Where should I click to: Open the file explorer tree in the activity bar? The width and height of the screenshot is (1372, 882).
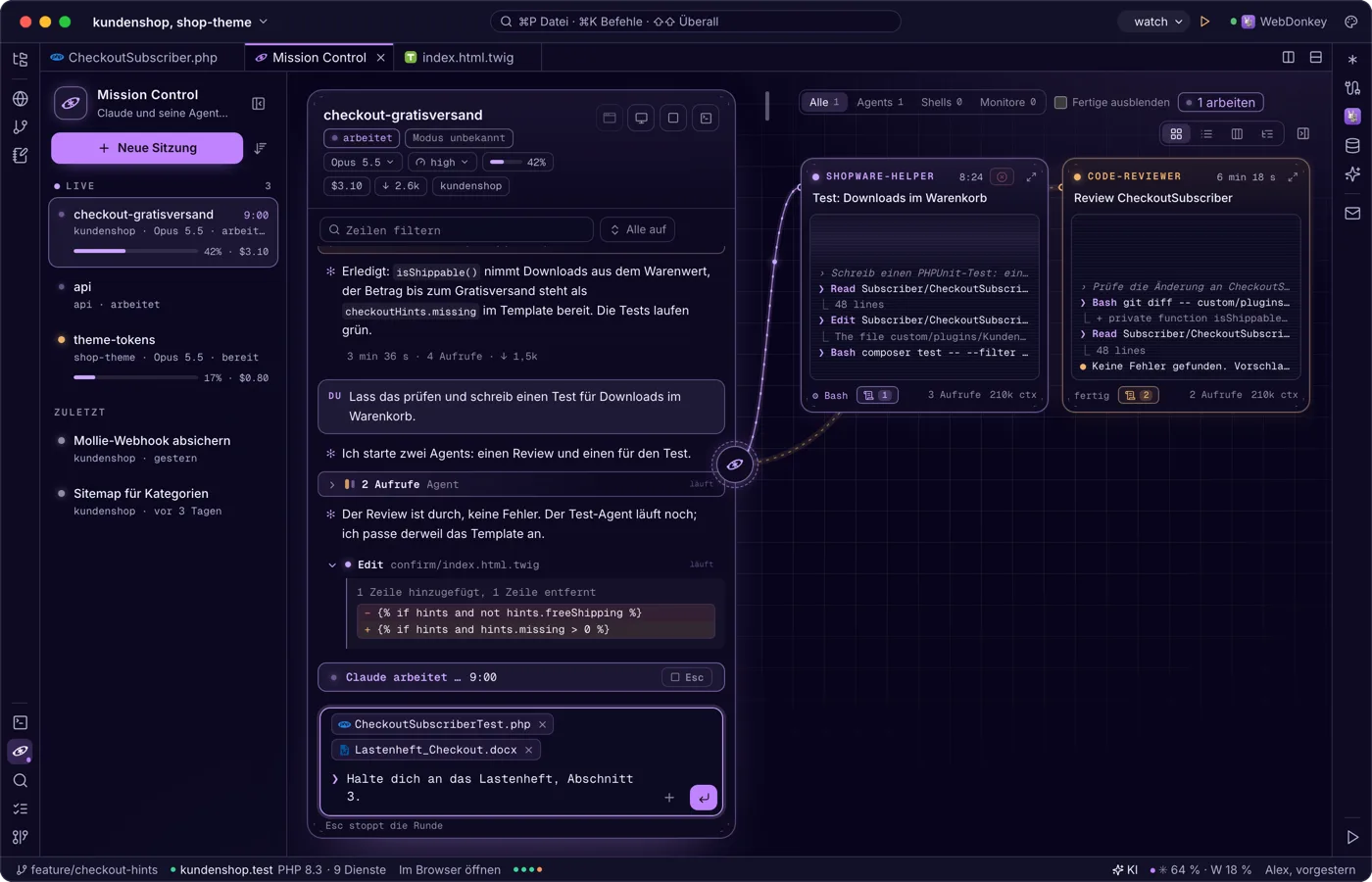20,59
